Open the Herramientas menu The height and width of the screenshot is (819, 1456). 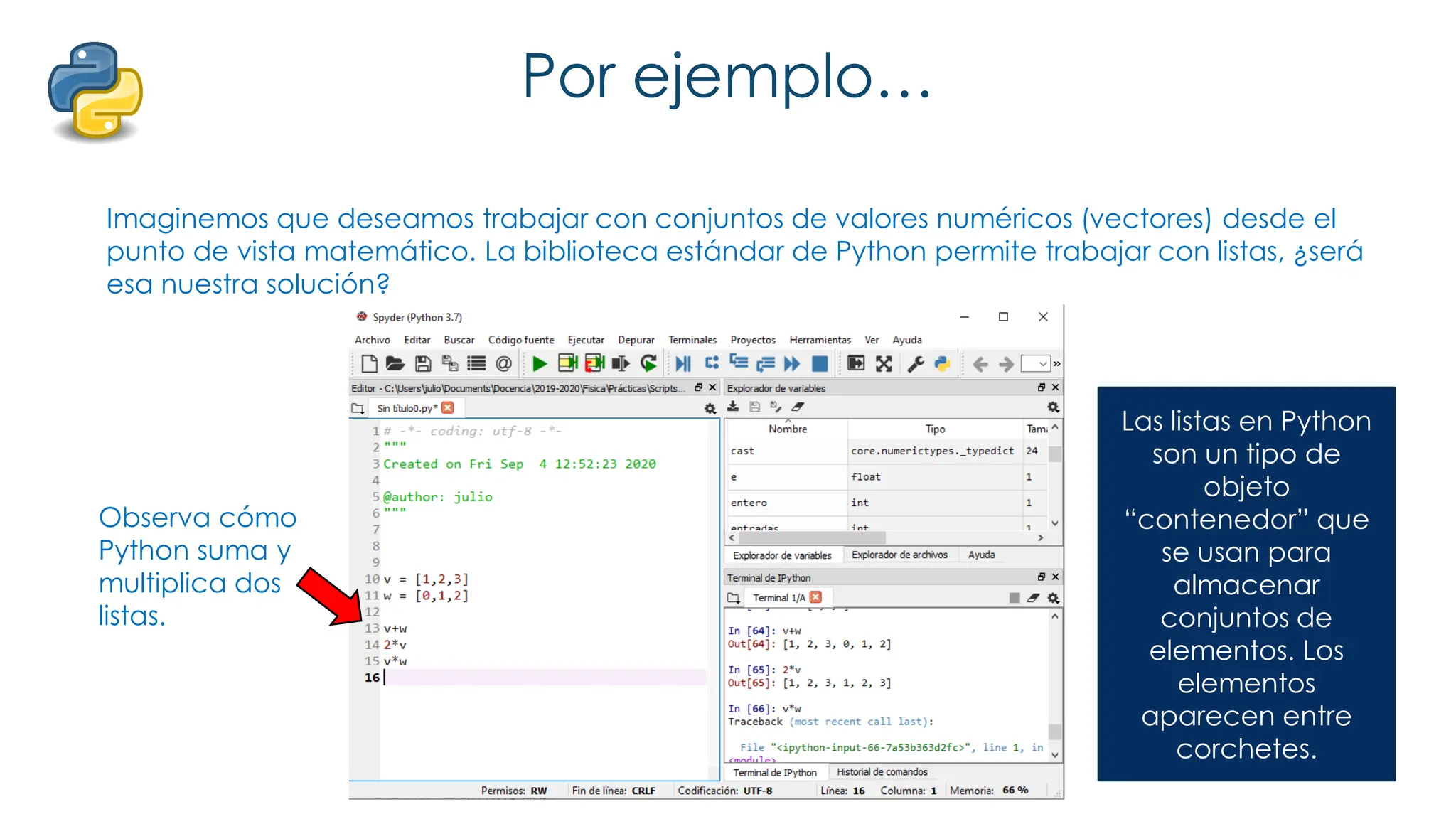pos(820,340)
